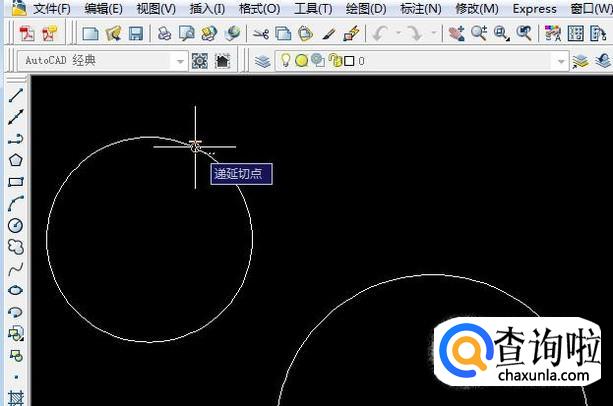This screenshot has width=613, height=406.
Task: Click the layer color square swatch
Action: tap(349, 61)
